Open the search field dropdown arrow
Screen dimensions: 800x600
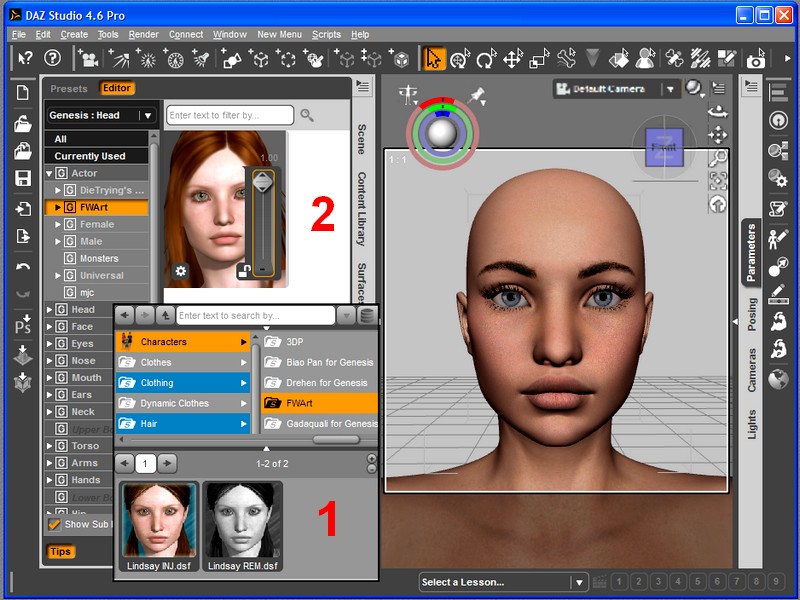point(346,316)
